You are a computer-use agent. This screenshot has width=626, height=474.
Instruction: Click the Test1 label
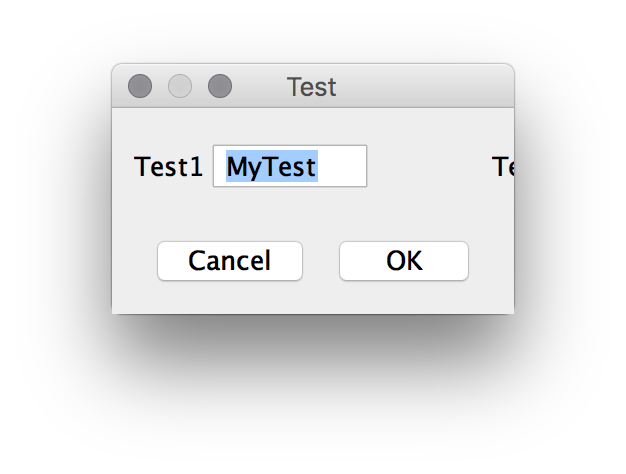[168, 167]
